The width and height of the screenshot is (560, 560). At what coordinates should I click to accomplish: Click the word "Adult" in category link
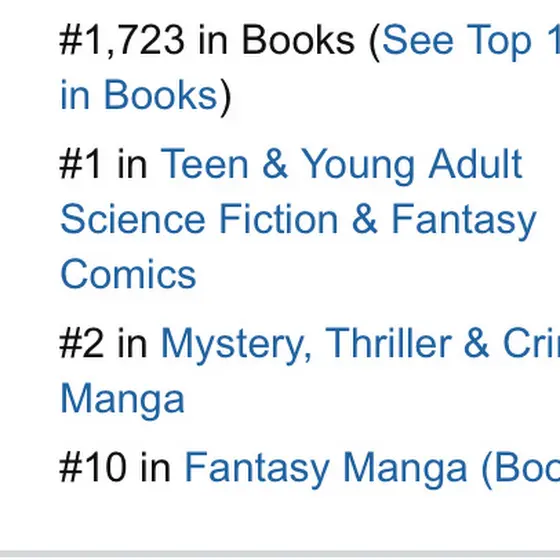(x=475, y=164)
